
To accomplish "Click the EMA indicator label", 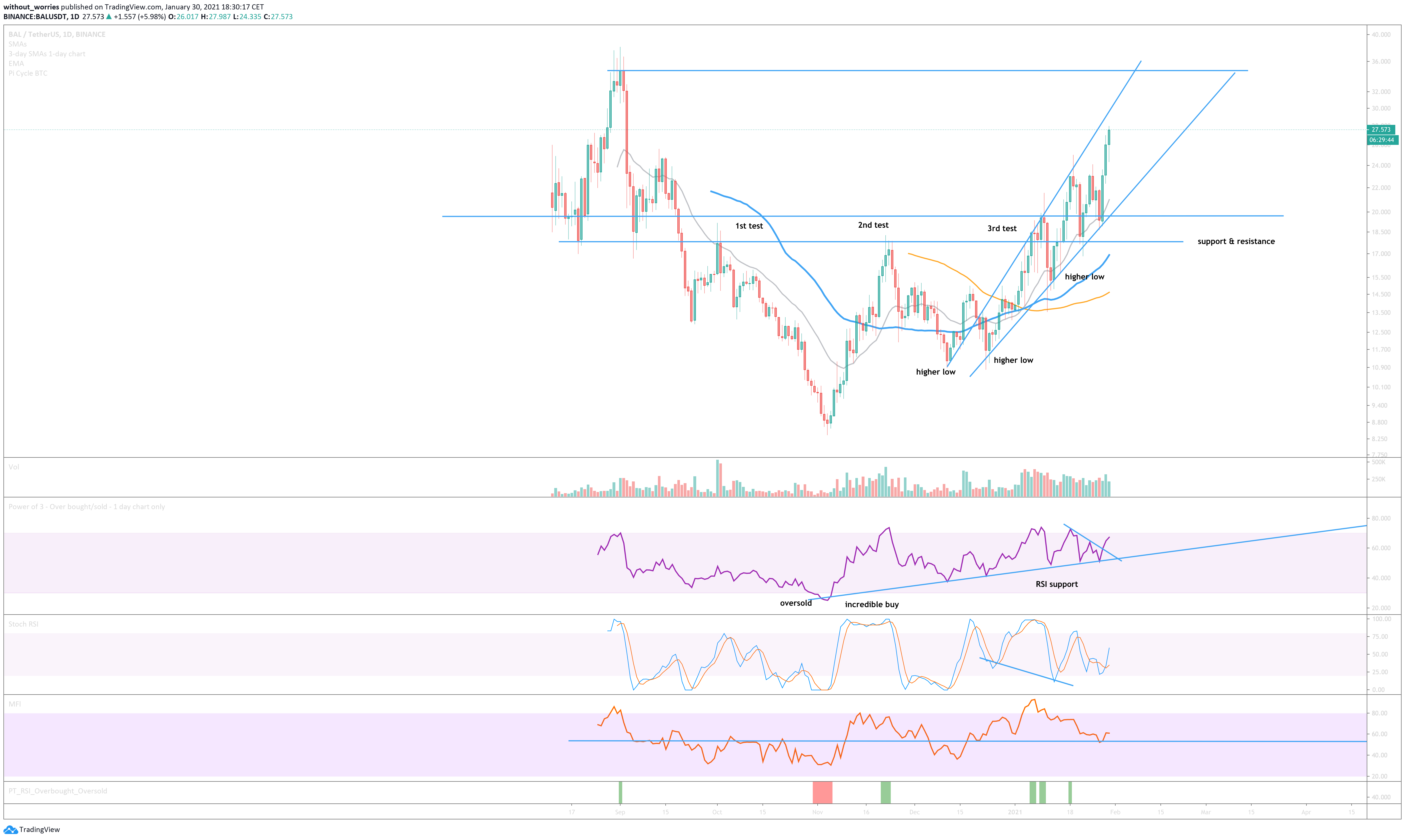I will 16,63.
